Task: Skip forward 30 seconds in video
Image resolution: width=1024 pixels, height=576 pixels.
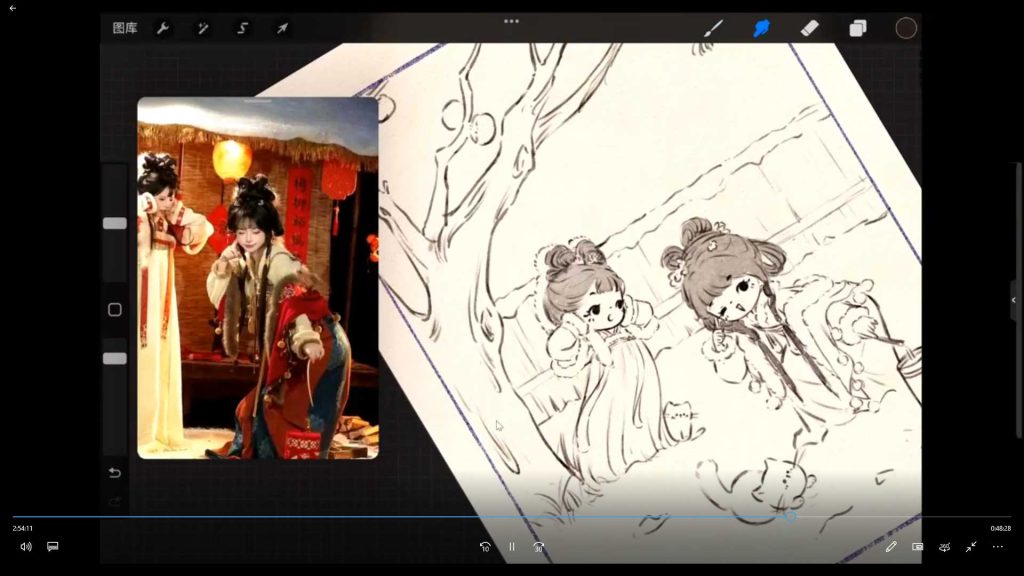Action: click(x=539, y=547)
